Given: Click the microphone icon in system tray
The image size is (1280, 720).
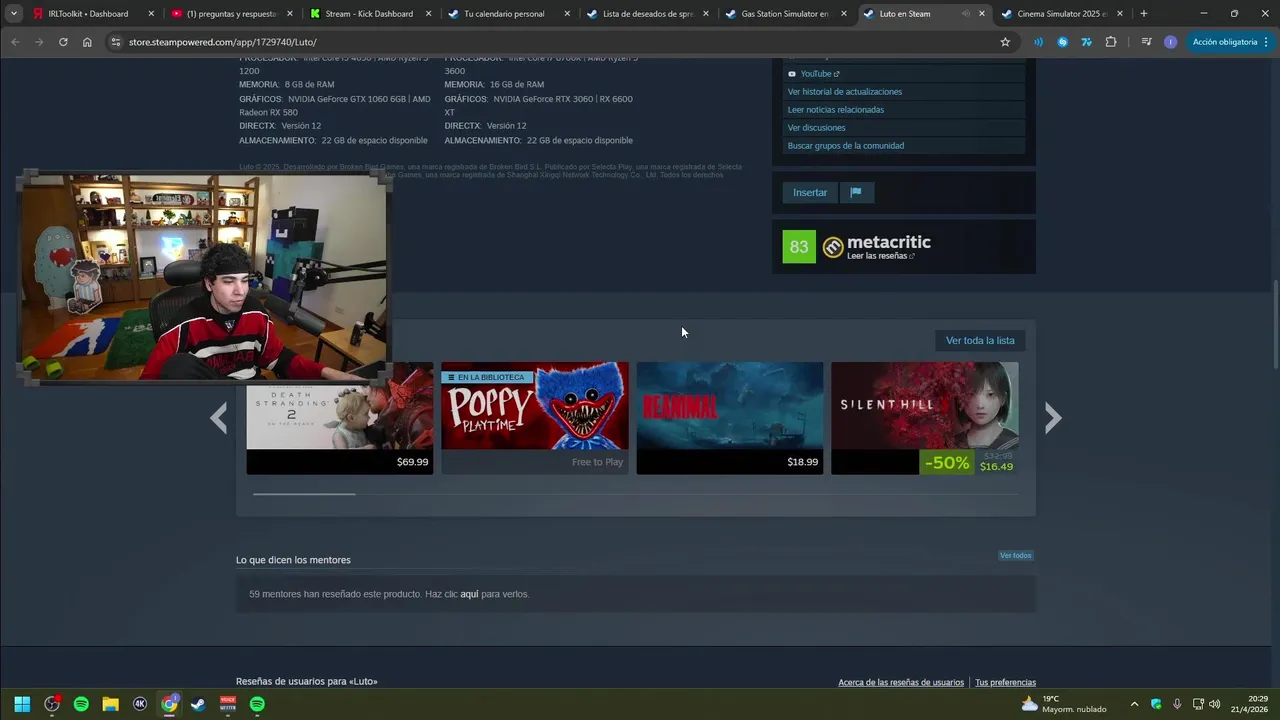Looking at the screenshot, I should 1177,704.
